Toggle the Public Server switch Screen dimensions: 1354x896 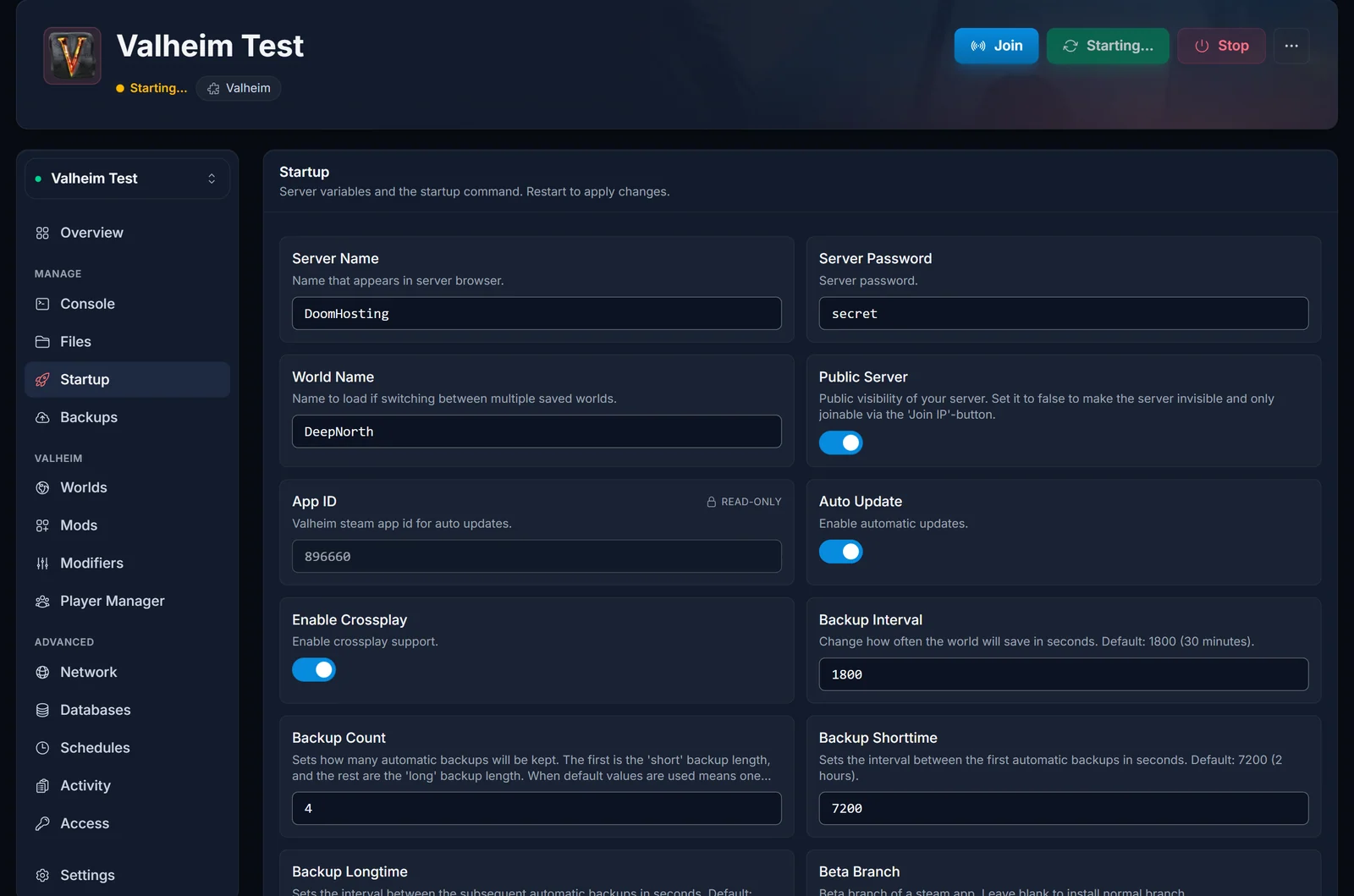tap(840, 443)
